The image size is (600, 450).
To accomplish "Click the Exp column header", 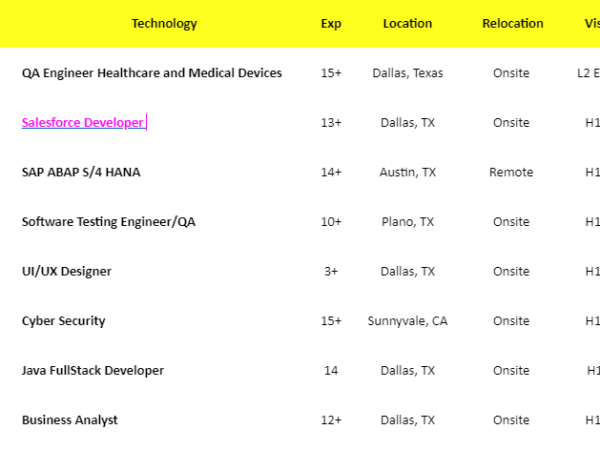I will 330,23.
